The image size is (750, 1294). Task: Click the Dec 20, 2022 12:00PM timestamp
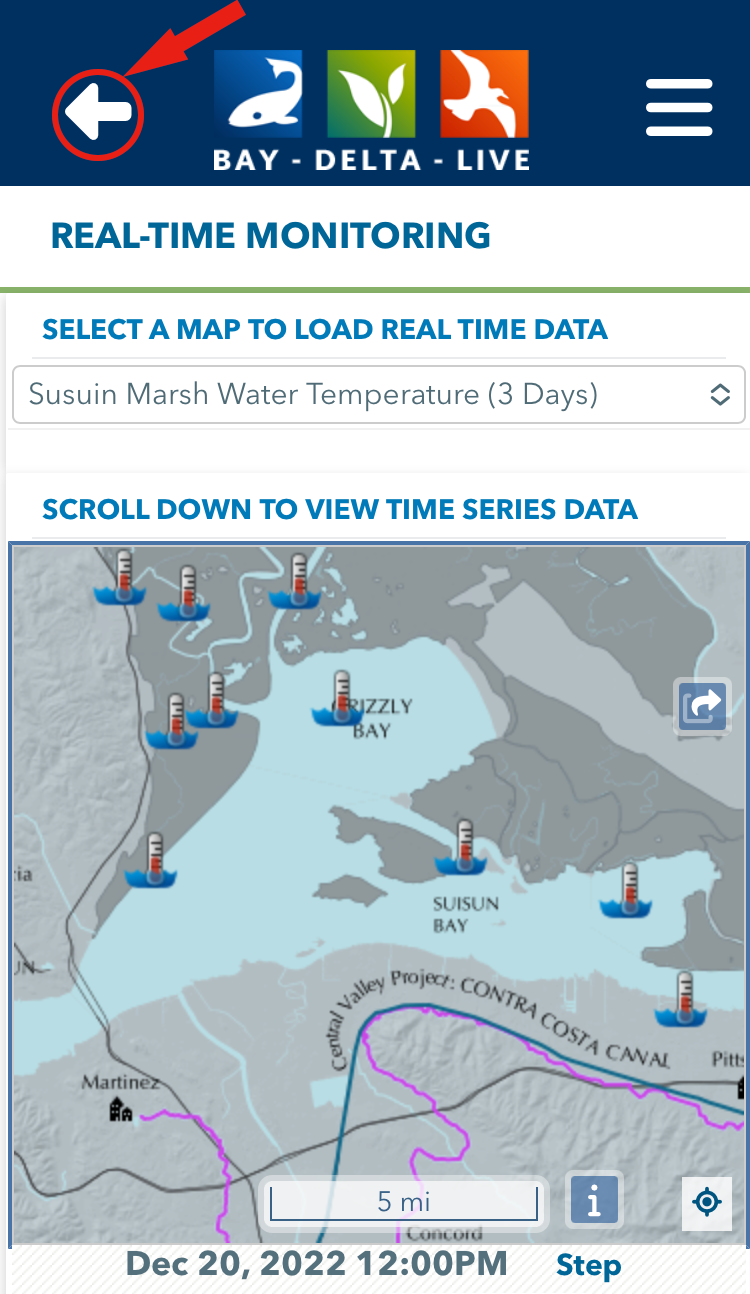point(317,1263)
